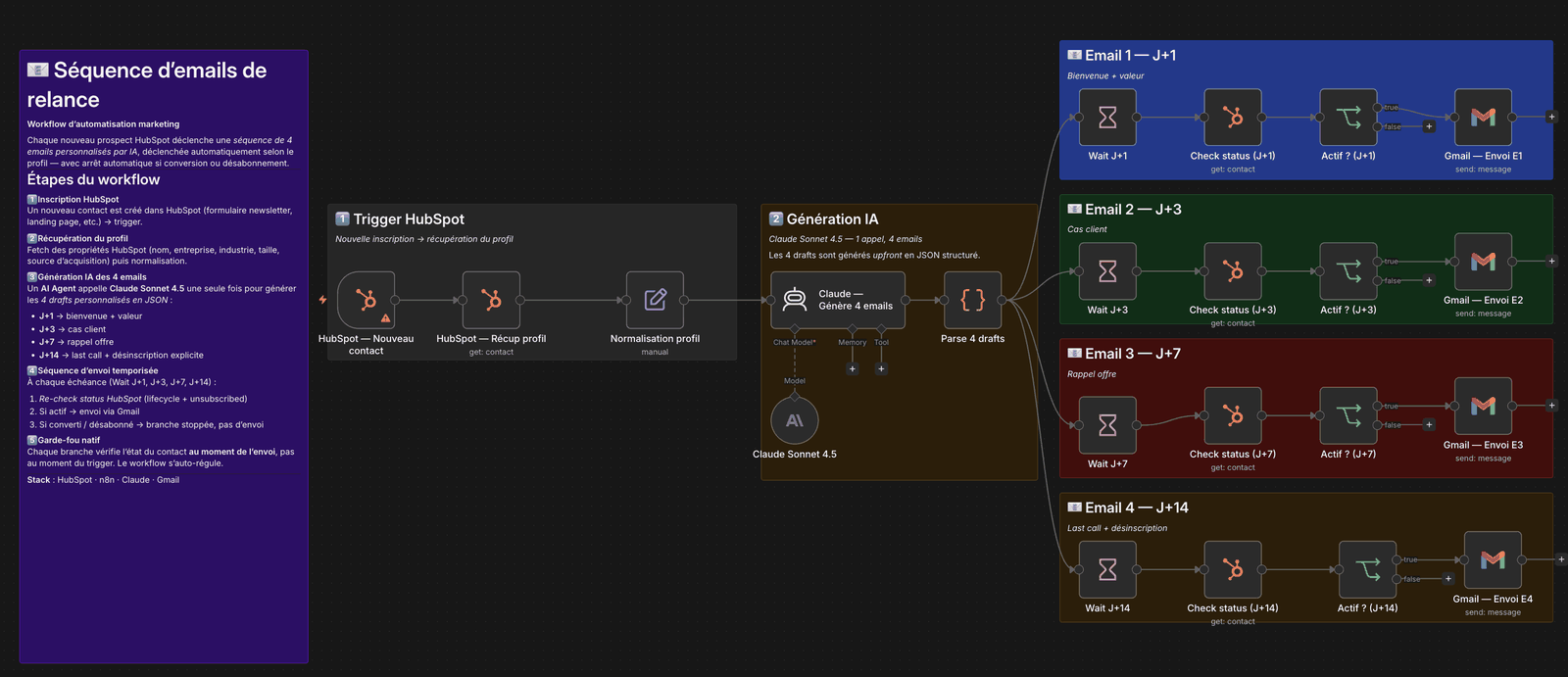Click the Stack : HubSpot · n8n · Claude · Gmail line

pyautogui.click(x=103, y=480)
